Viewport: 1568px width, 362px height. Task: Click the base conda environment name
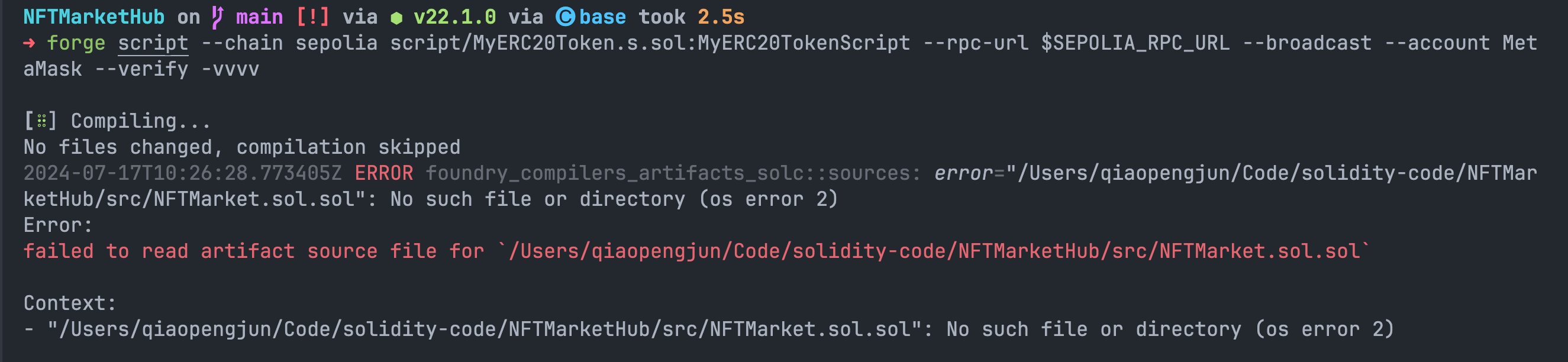[x=602, y=17]
